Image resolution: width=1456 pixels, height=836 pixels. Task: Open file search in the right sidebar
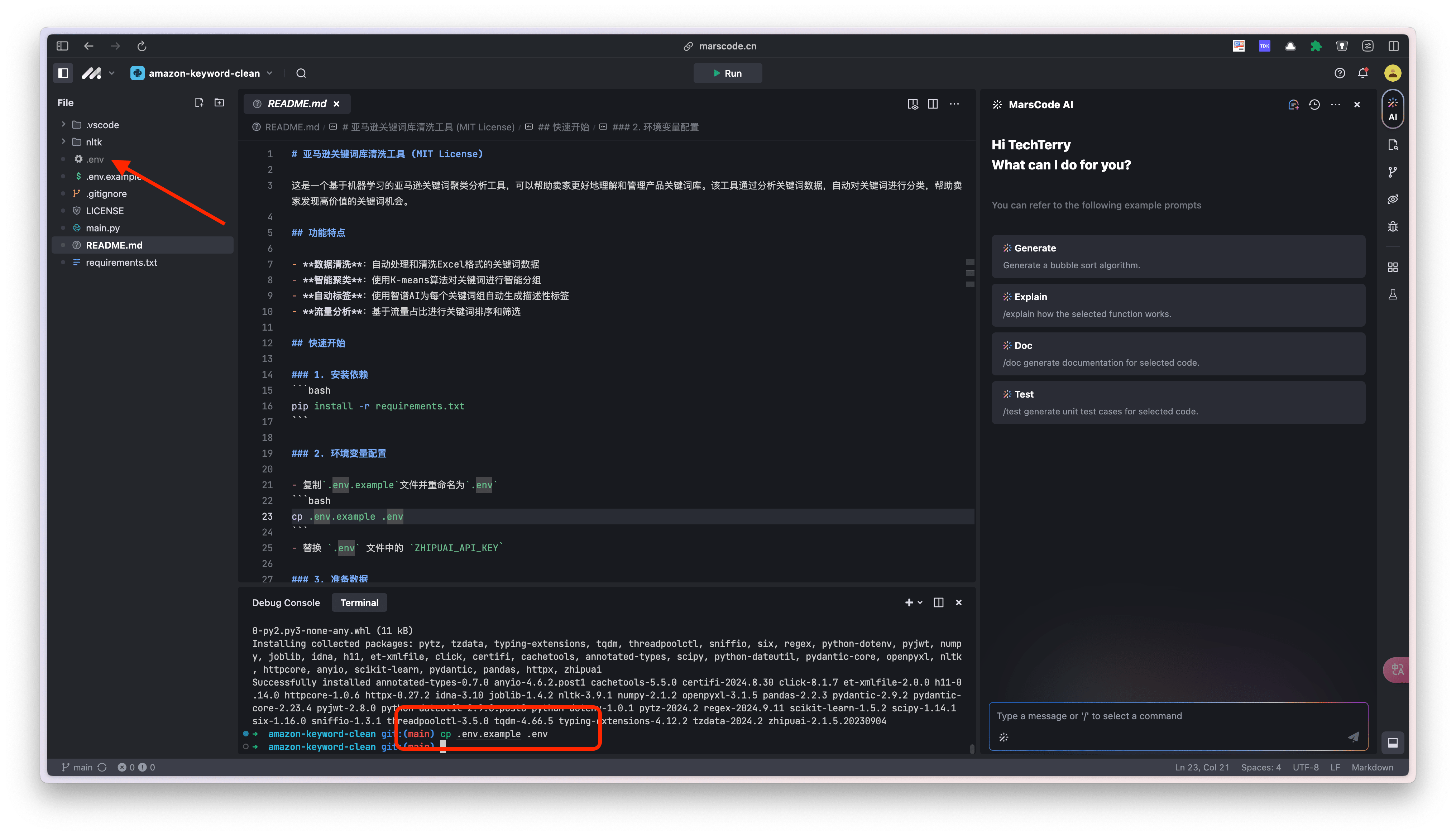[x=1392, y=145]
